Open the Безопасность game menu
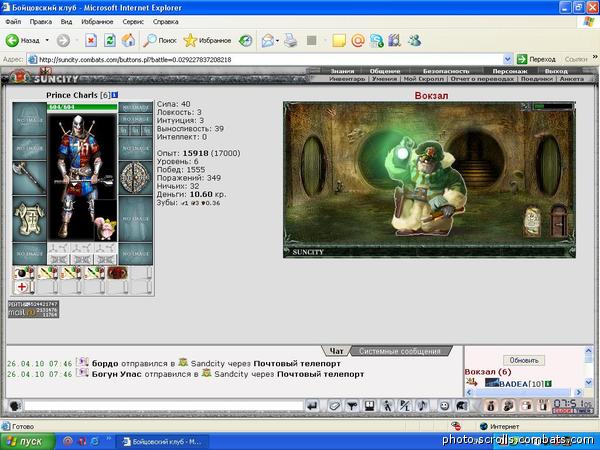 (x=446, y=71)
